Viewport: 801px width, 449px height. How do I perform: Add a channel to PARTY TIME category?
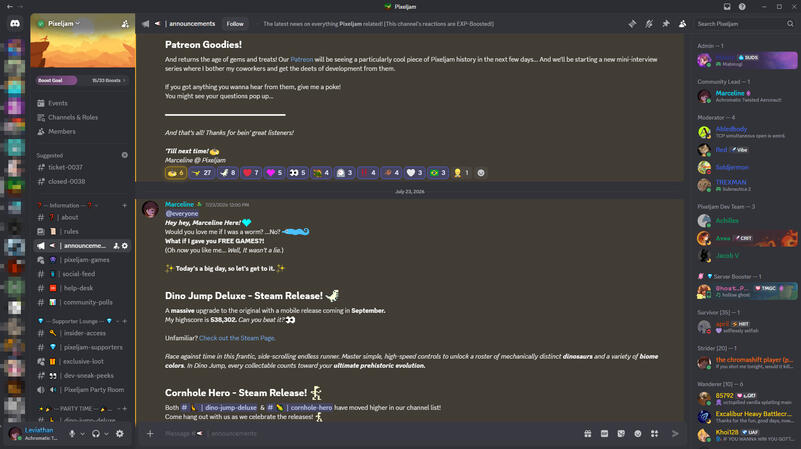tap(124, 409)
